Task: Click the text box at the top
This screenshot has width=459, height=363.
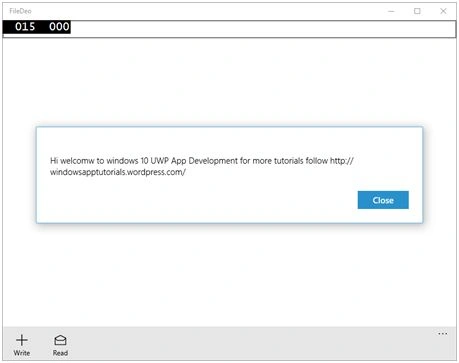Action: [229, 29]
